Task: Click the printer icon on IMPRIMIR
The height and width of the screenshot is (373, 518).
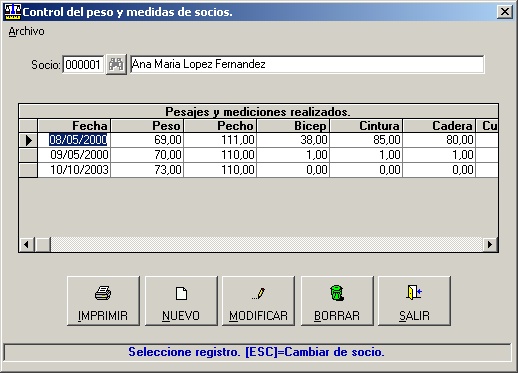Action: coord(103,293)
